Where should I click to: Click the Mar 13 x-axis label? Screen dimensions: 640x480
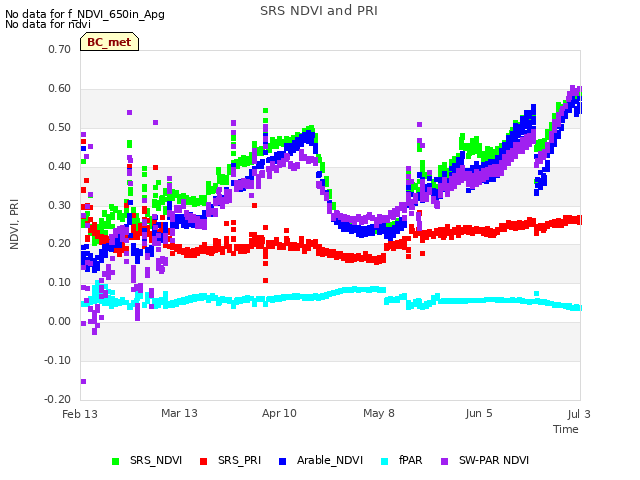[x=179, y=413]
